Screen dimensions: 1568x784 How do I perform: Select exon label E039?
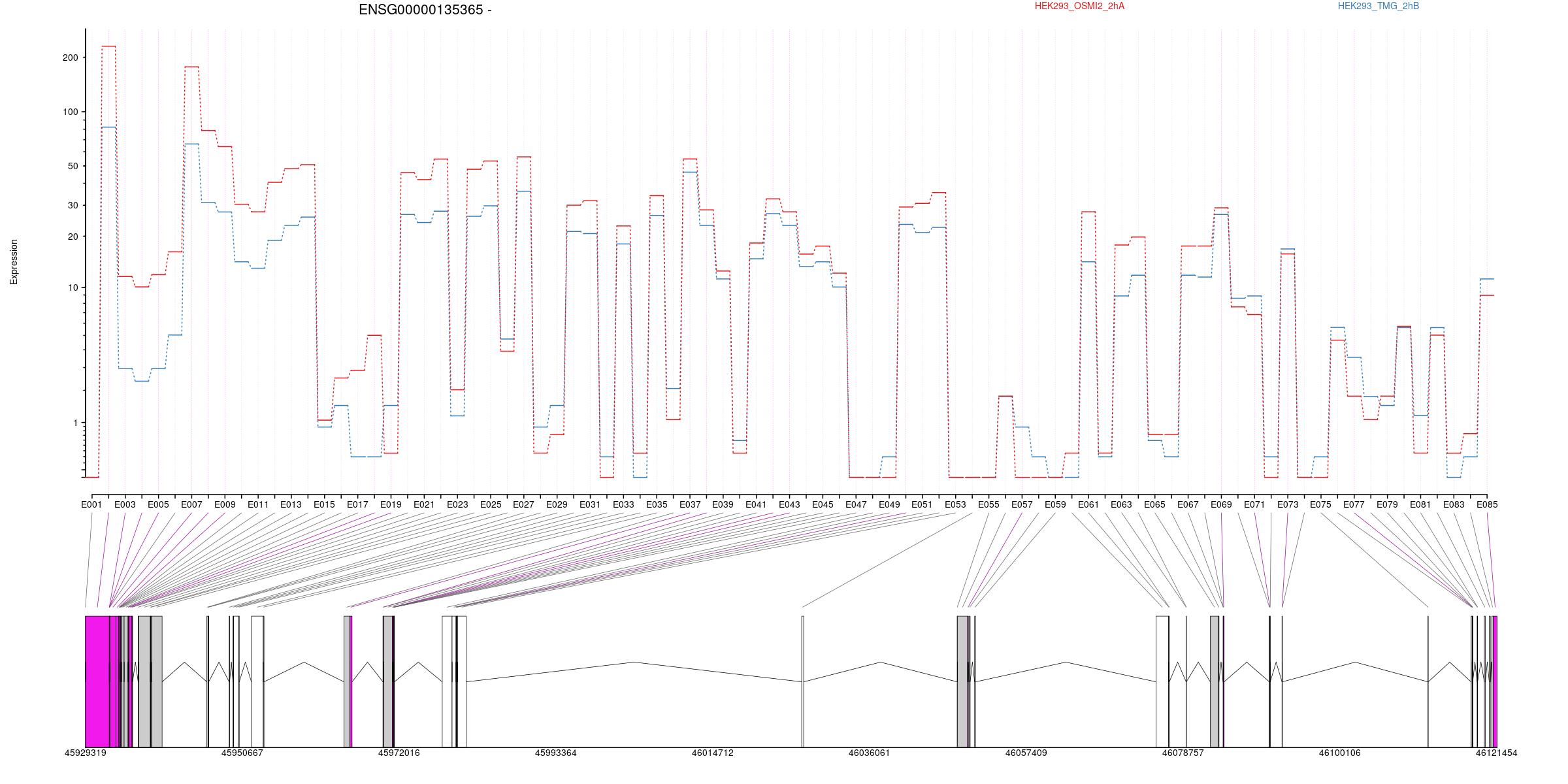(723, 504)
